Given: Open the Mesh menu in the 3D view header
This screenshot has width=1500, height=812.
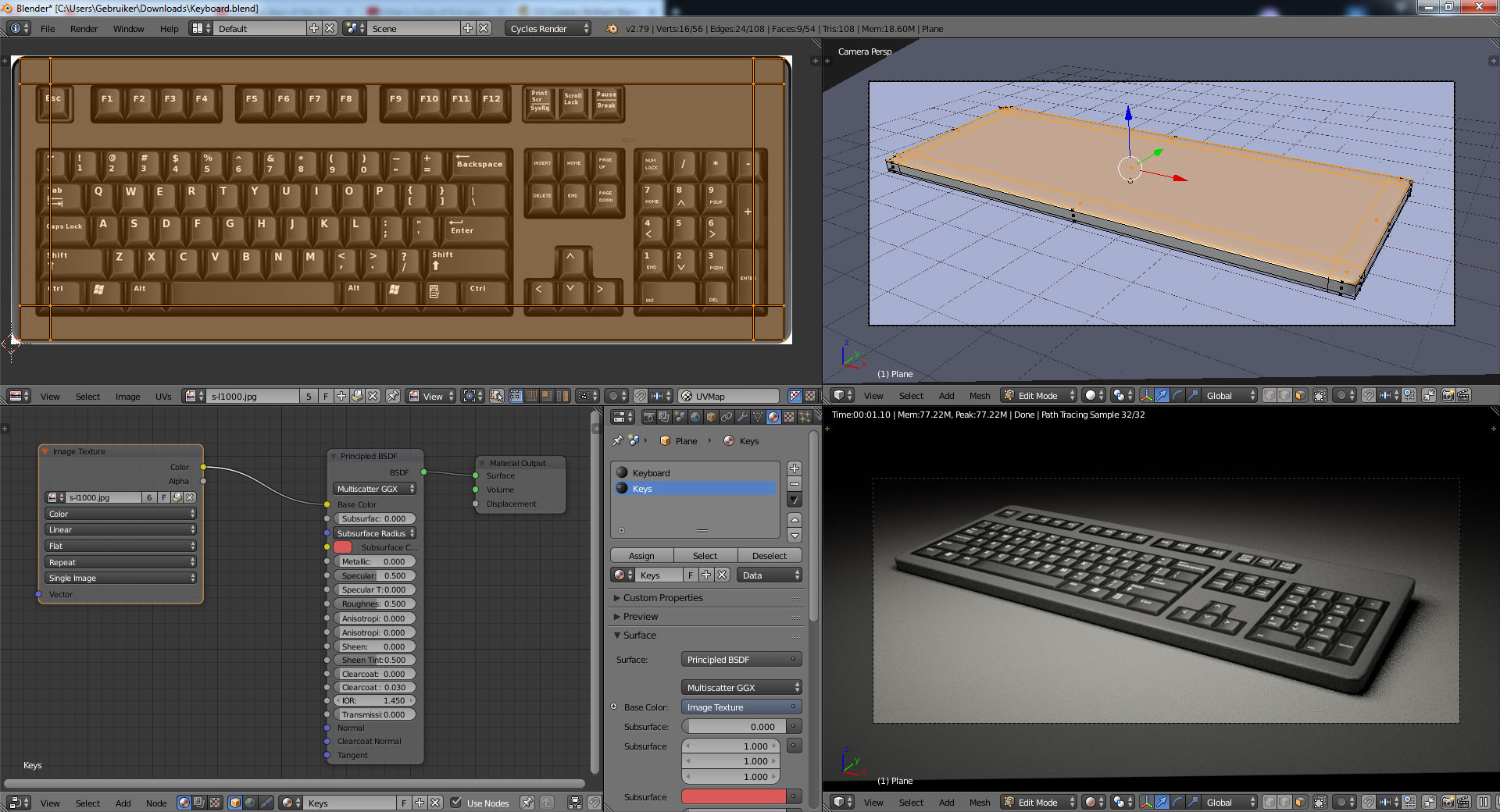Looking at the screenshot, I should point(980,396).
